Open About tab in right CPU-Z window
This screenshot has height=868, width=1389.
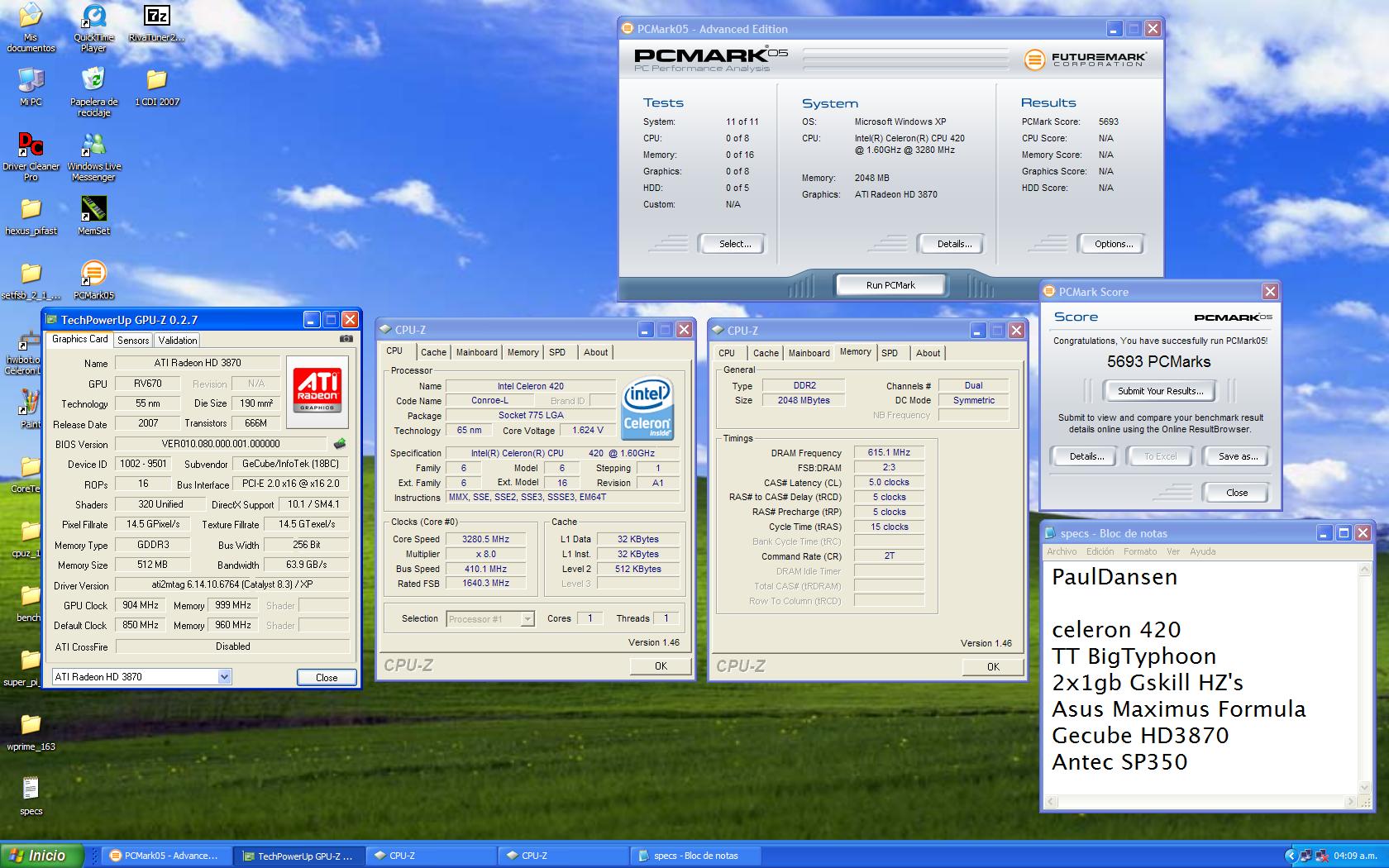[928, 353]
